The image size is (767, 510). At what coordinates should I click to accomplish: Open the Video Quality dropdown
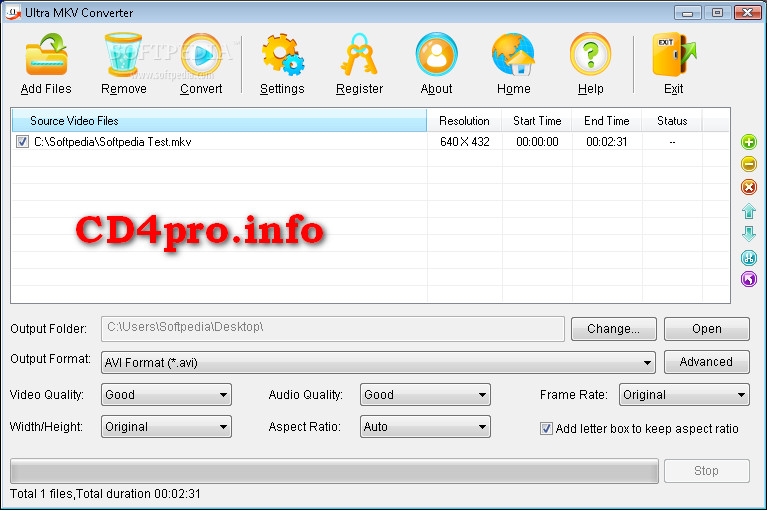166,395
